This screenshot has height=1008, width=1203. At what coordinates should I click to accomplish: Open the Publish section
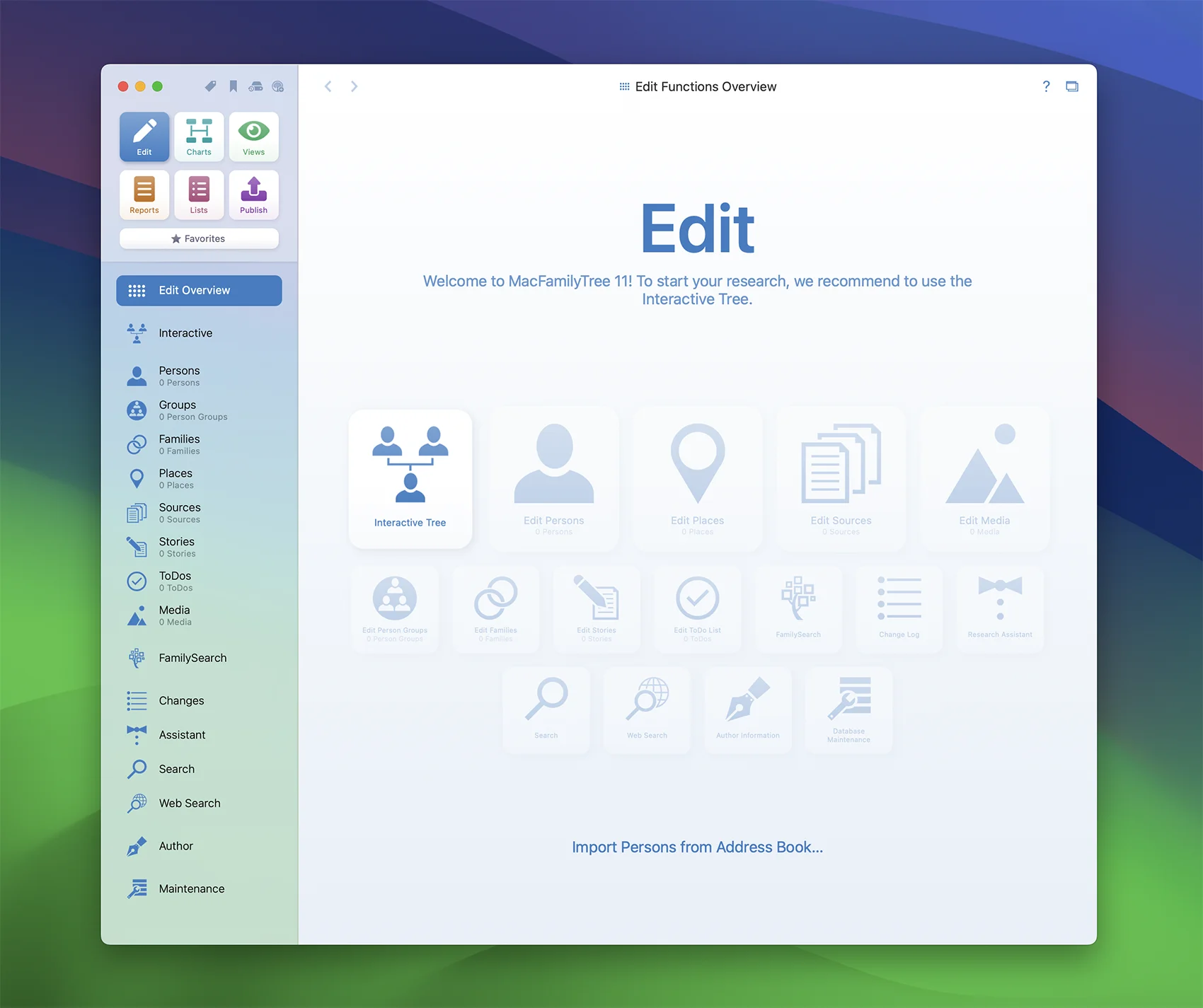(253, 195)
